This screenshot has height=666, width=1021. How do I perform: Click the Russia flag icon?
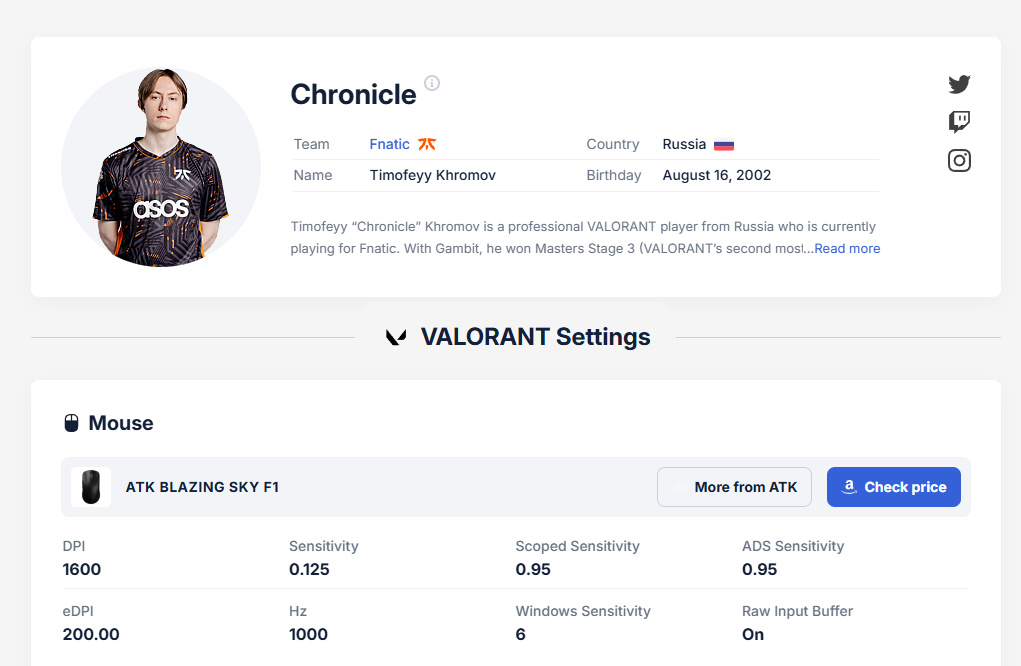click(x=724, y=144)
